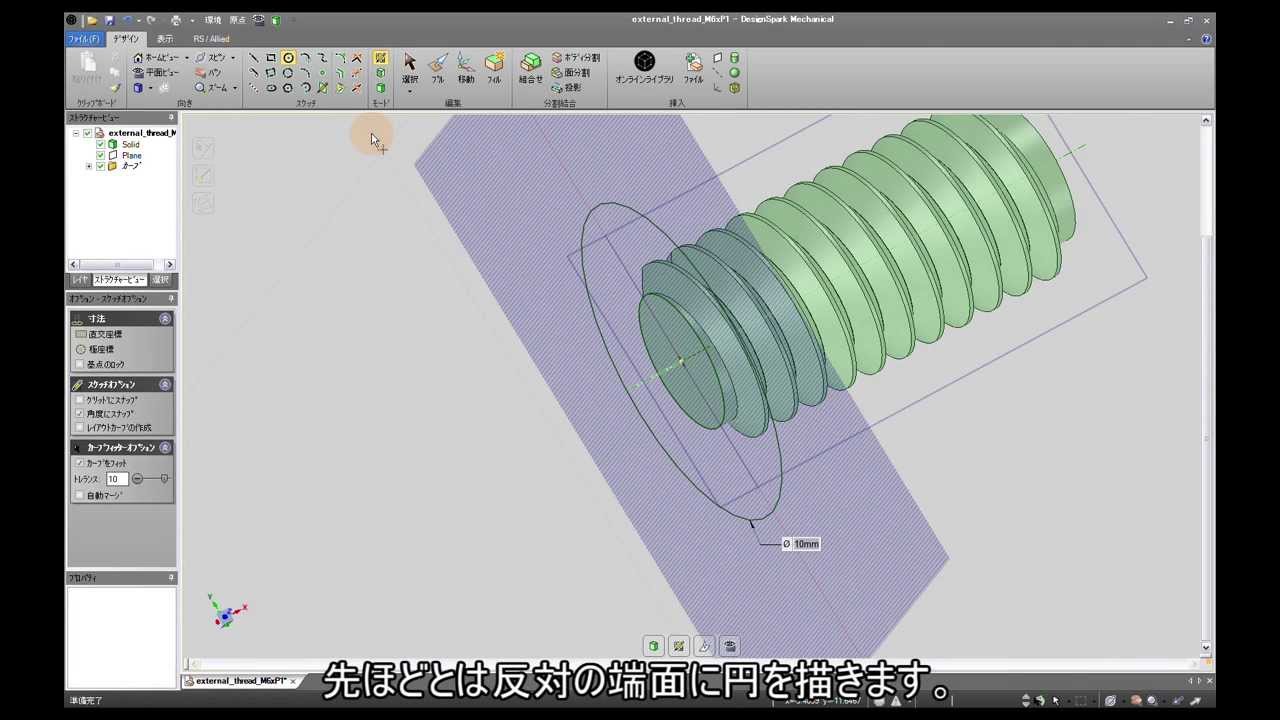
Task: Click the トレランス tolerance slider
Action: tap(151, 479)
